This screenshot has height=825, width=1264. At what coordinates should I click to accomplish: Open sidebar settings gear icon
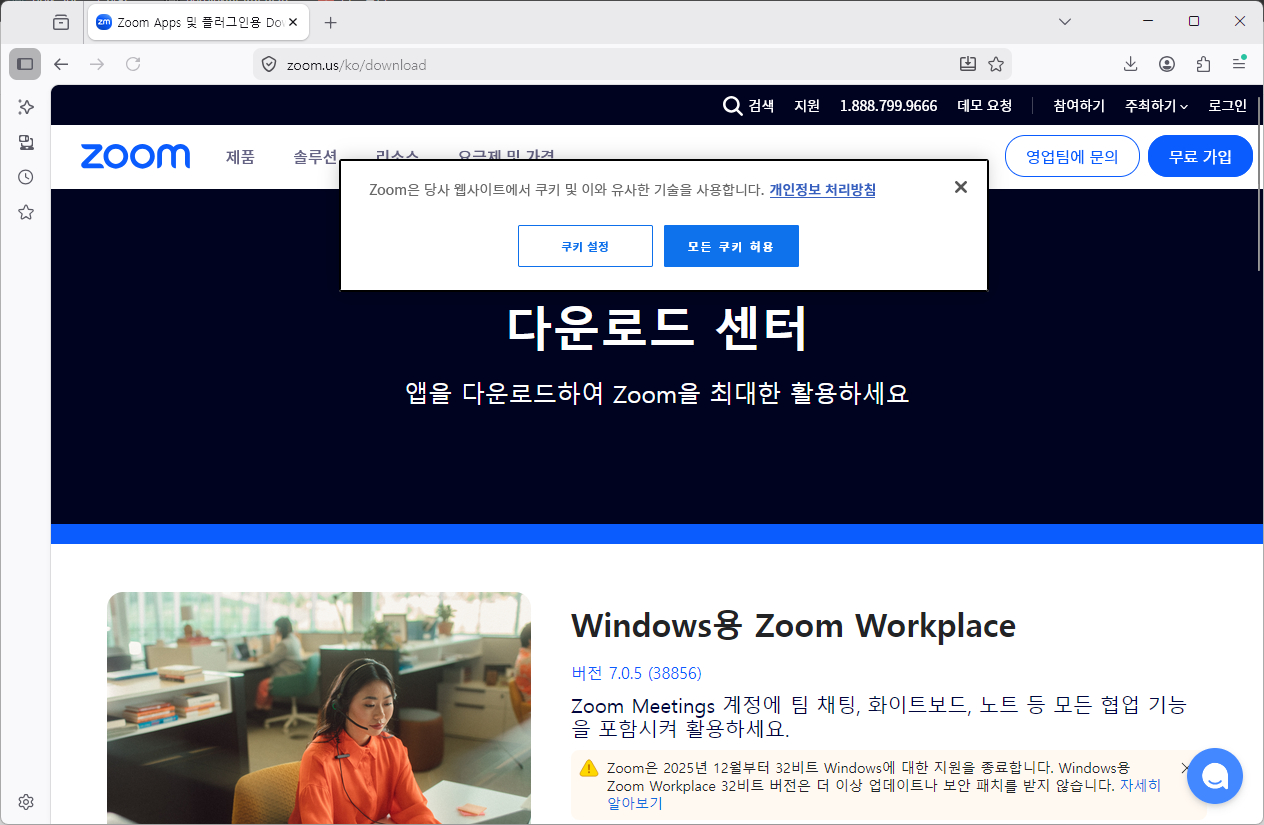tap(26, 802)
